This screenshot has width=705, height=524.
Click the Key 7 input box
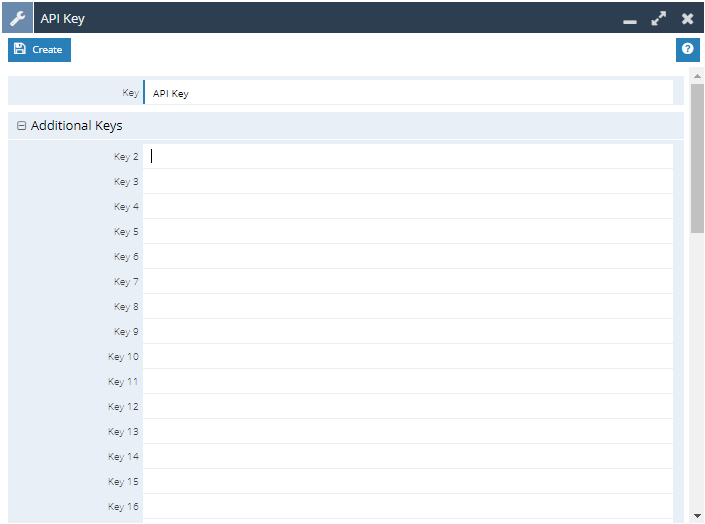[408, 281]
